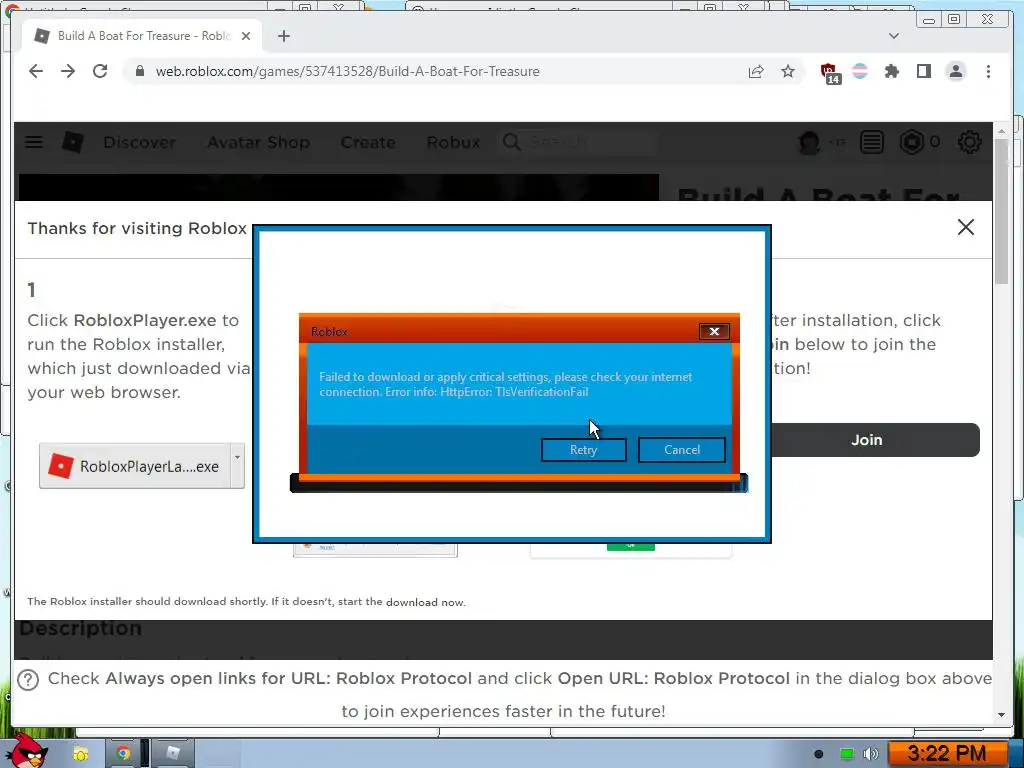This screenshot has width=1024, height=768.
Task: Switch to Chrome in the taskbar
Action: [x=123, y=754]
